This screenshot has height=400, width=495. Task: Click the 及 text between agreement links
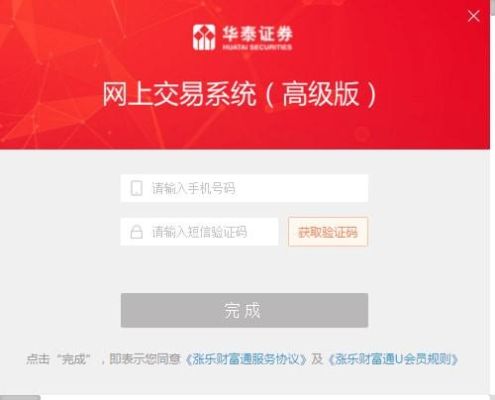[317, 359]
